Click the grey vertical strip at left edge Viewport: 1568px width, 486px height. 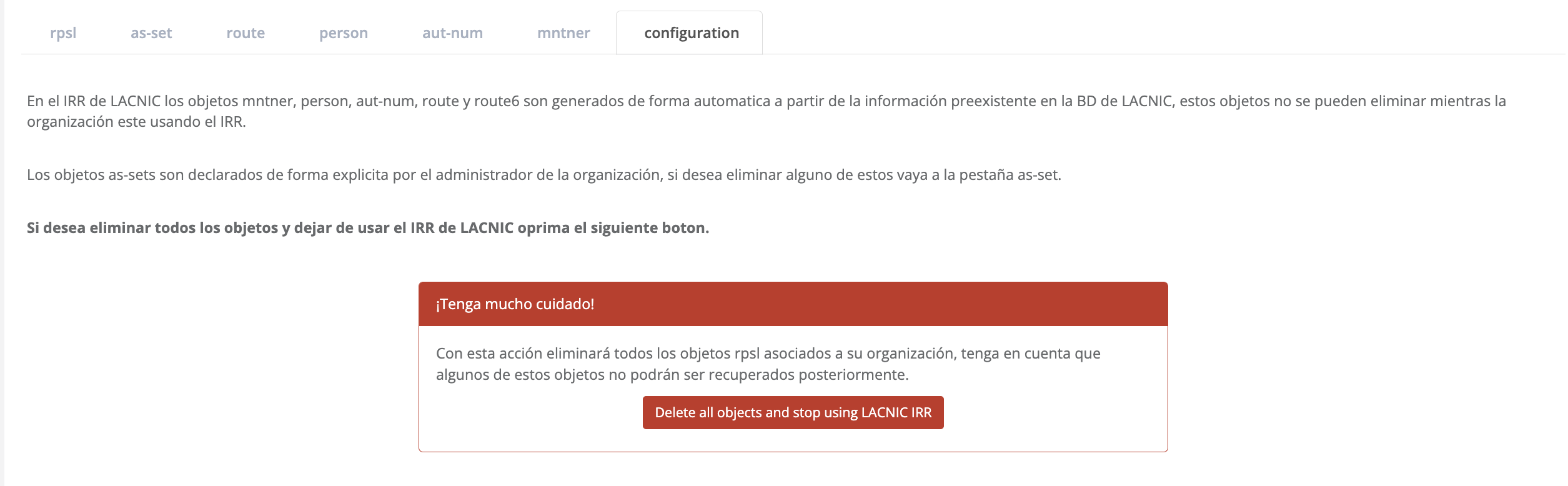click(x=2, y=250)
